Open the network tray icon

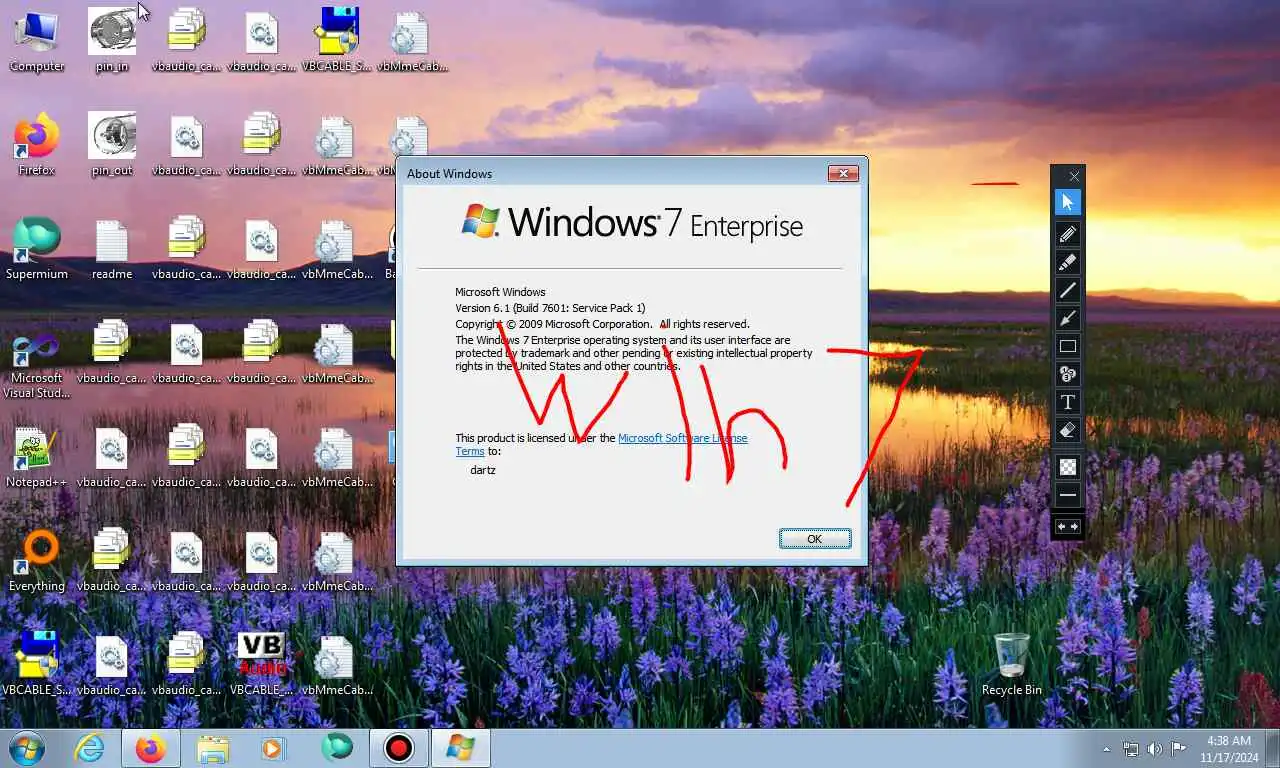click(1131, 749)
